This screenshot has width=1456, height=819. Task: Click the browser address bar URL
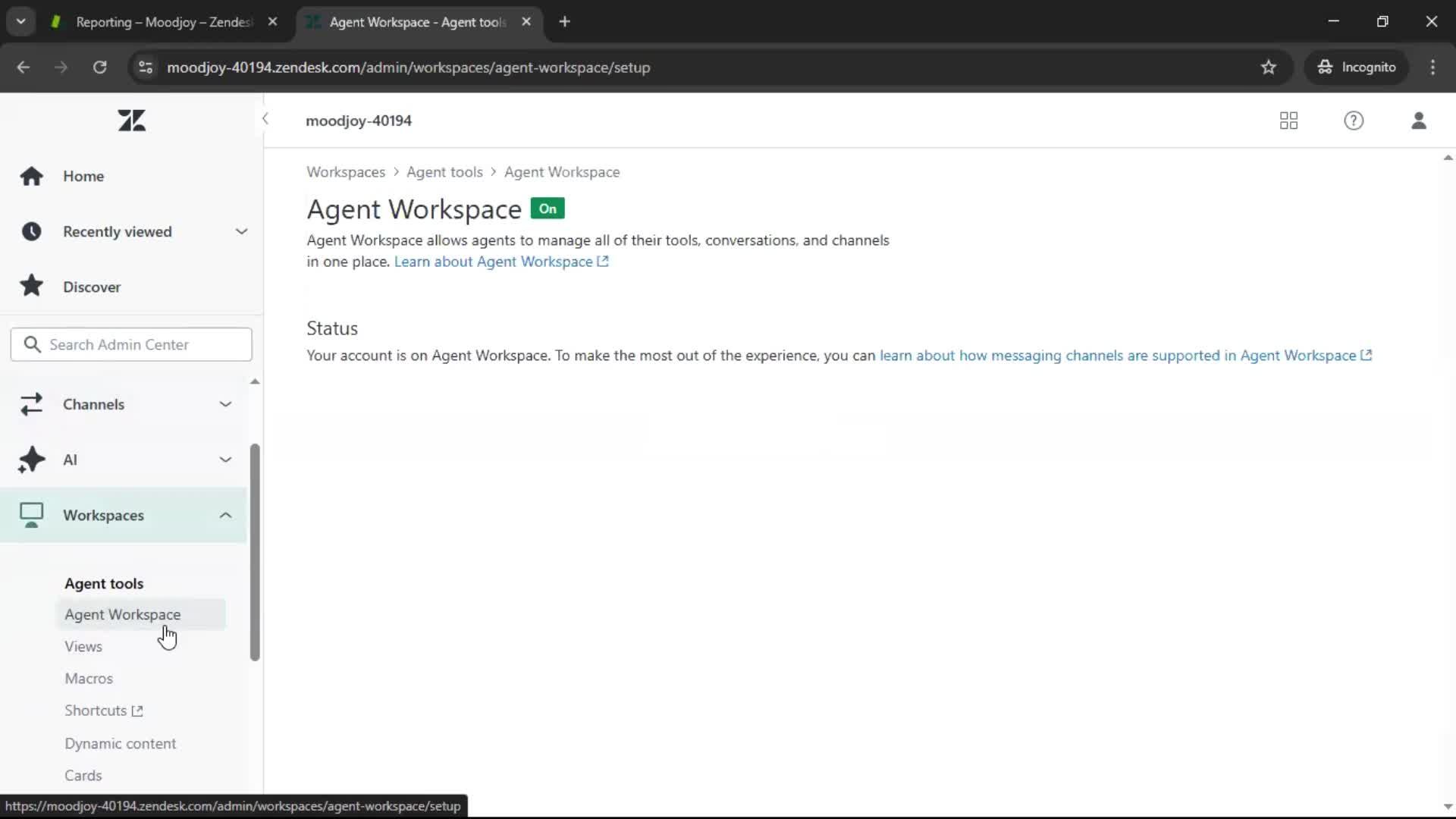click(x=409, y=67)
